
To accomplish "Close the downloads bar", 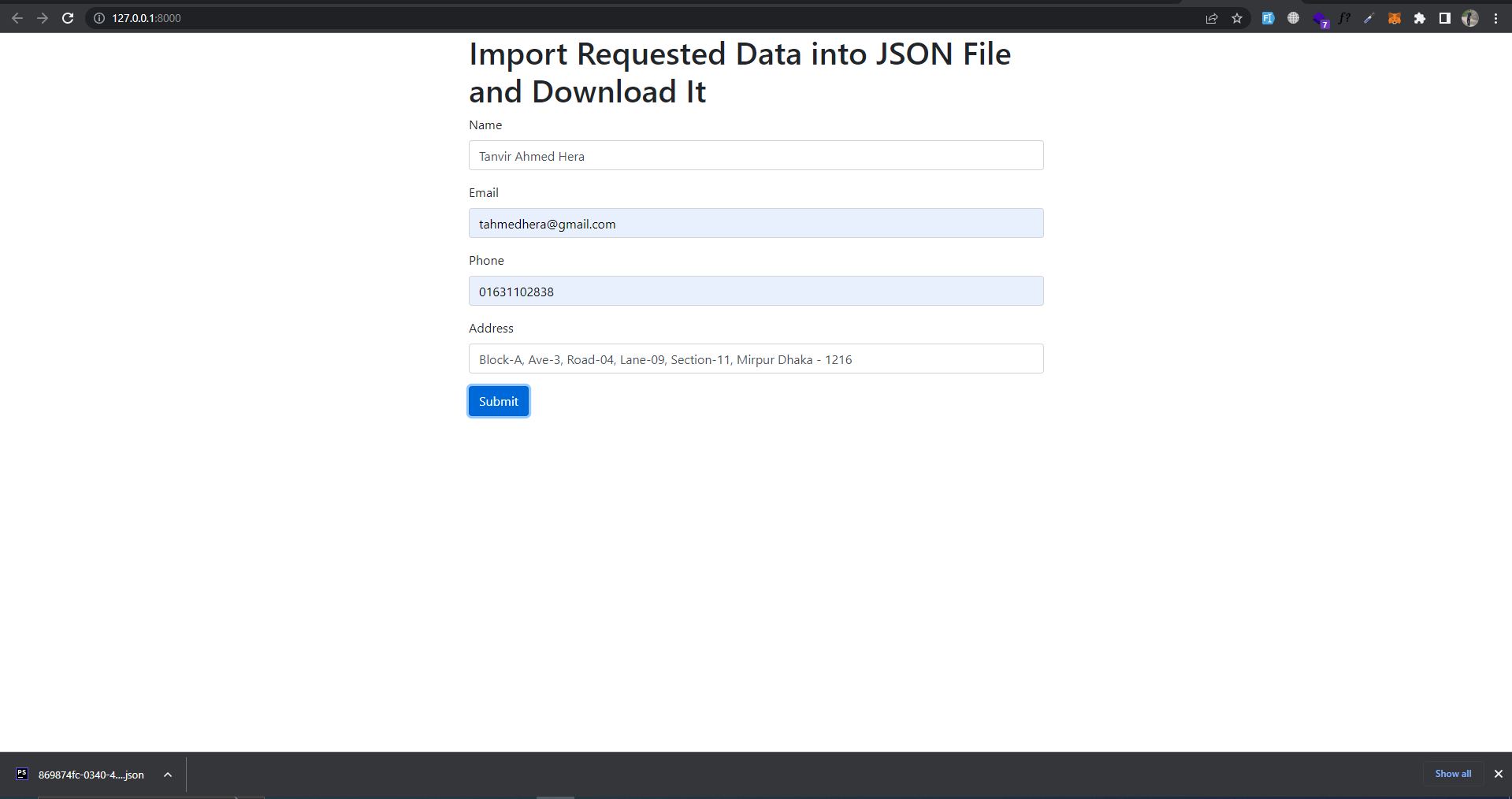I will pyautogui.click(x=1498, y=774).
